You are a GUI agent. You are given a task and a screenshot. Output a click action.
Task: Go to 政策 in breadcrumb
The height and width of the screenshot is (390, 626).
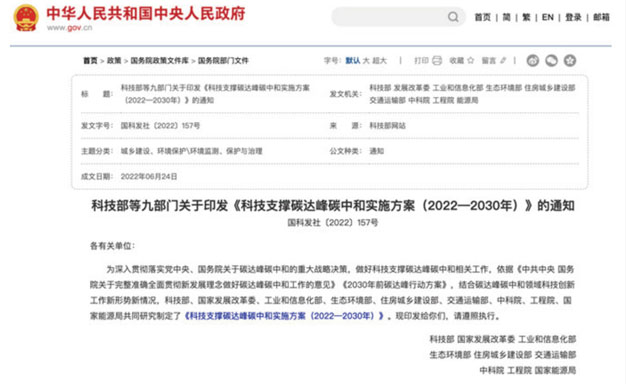tap(114, 61)
